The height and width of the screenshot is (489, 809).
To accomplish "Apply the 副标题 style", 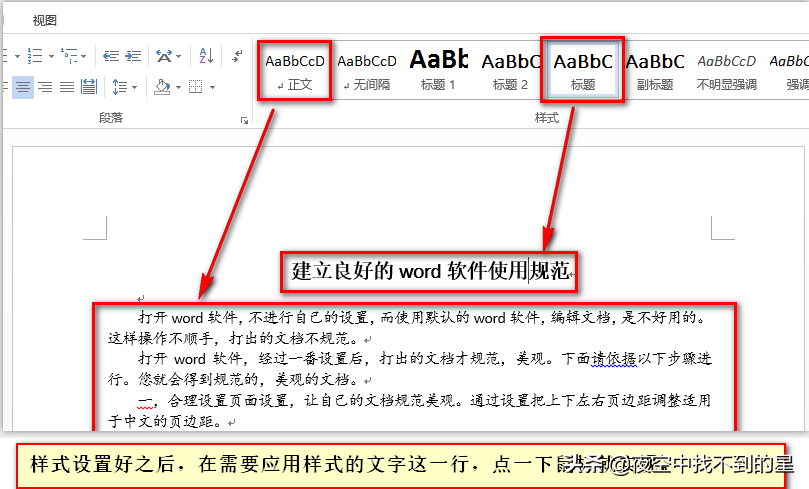I will 655,71.
